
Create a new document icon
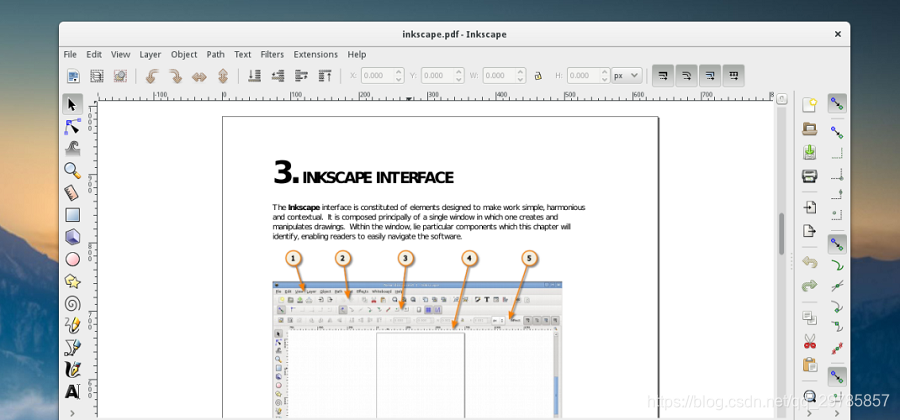809,104
